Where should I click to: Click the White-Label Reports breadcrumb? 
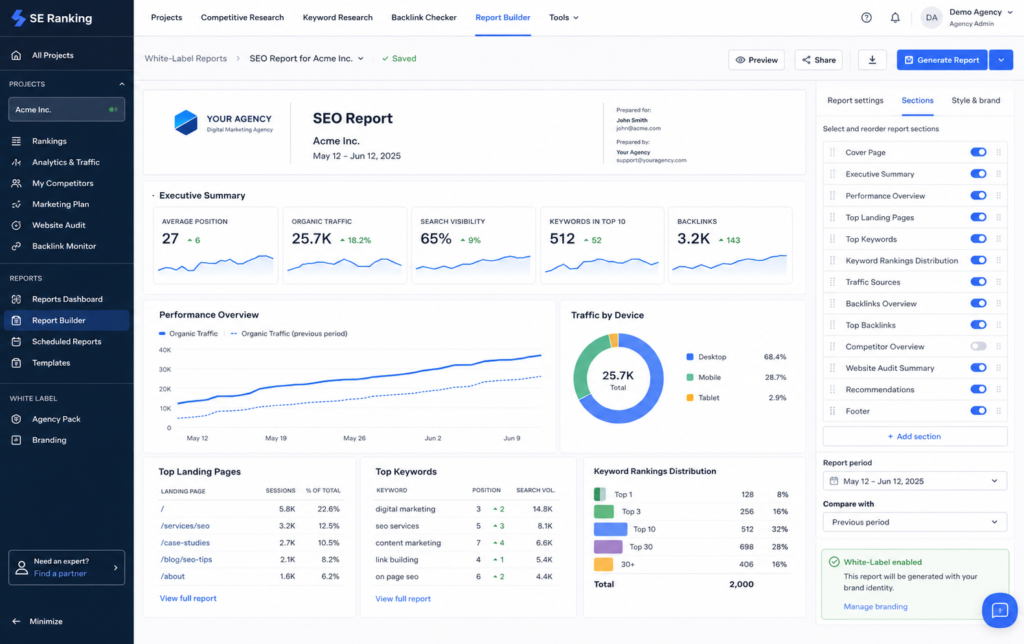(x=185, y=58)
